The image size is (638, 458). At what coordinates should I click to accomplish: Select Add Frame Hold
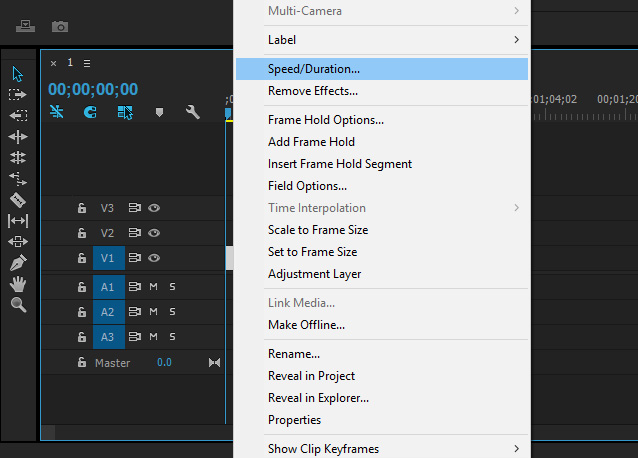click(382, 142)
